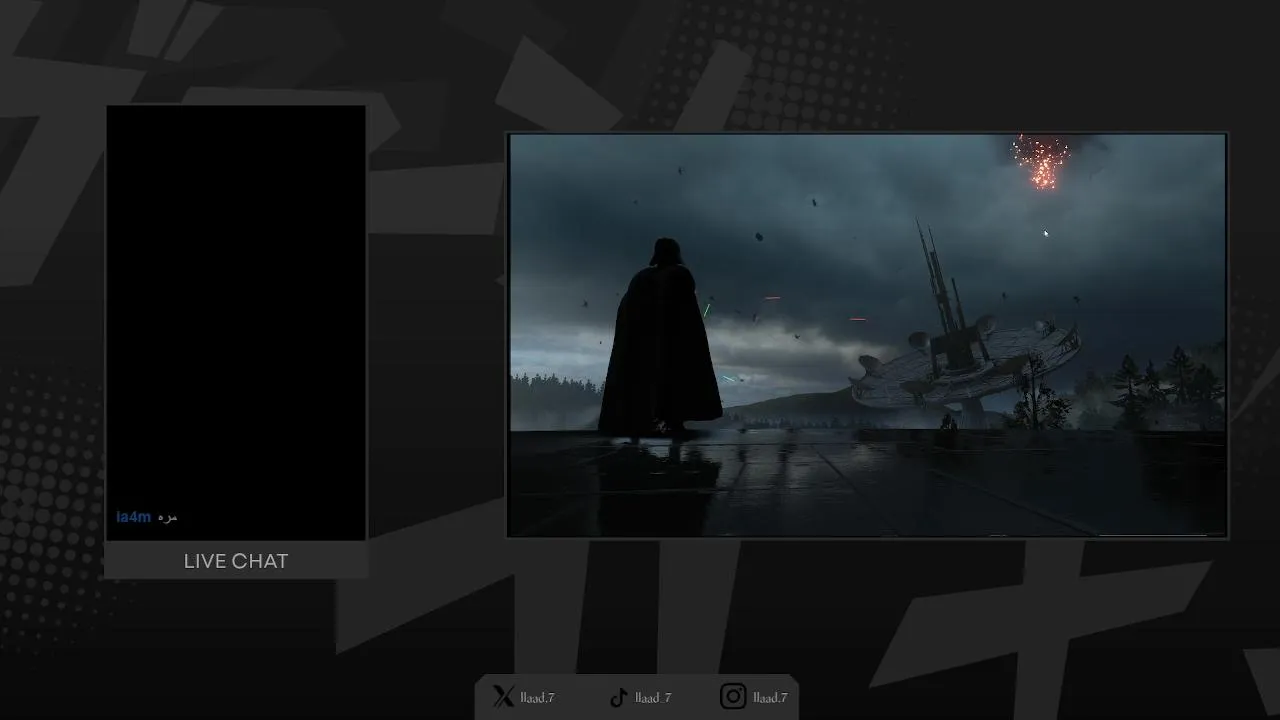Viewport: 1280px width, 720px height.
Task: Click the Instagram logo icon
Action: coord(733,696)
